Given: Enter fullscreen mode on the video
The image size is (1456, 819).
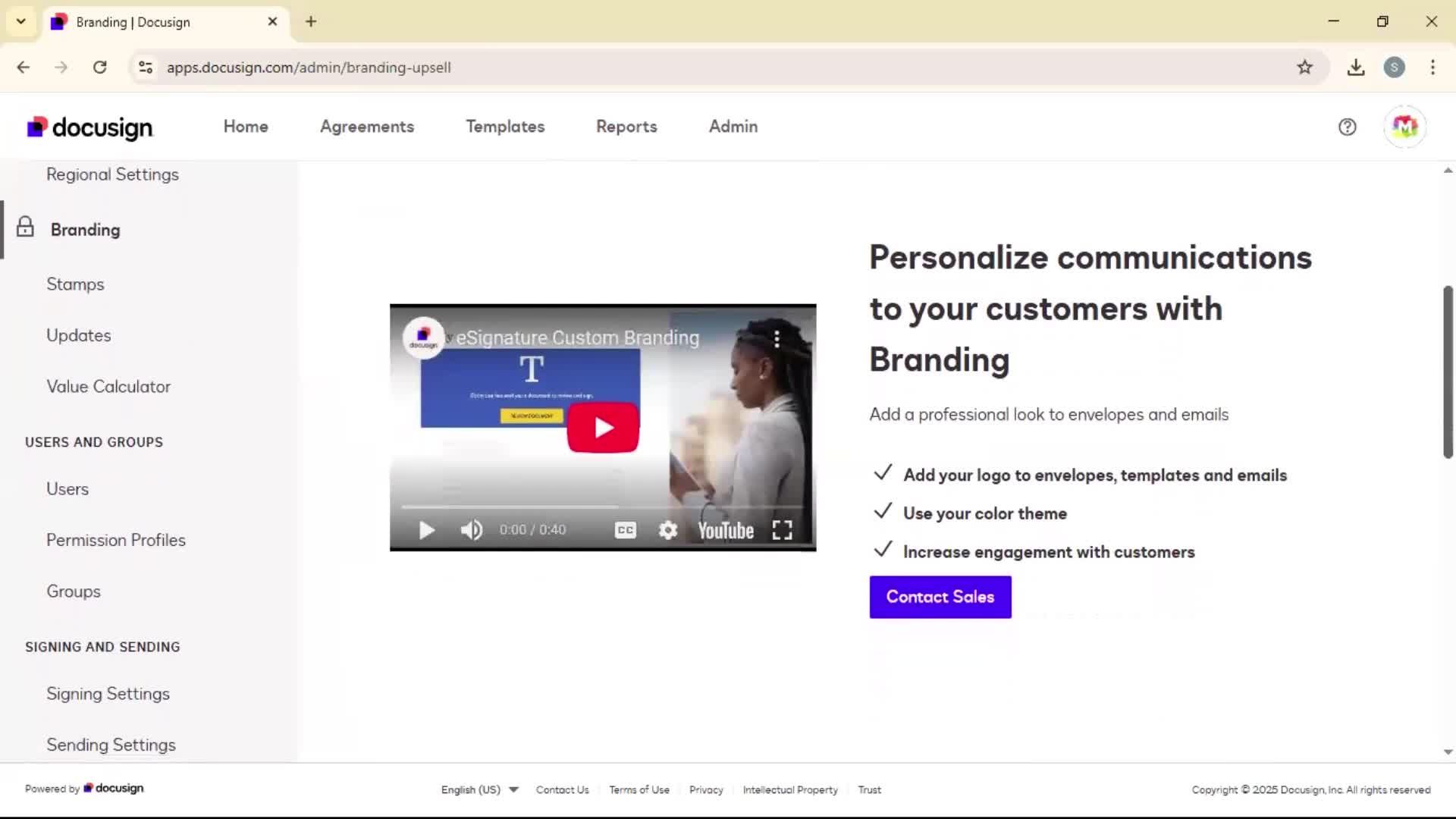Looking at the screenshot, I should click(783, 530).
